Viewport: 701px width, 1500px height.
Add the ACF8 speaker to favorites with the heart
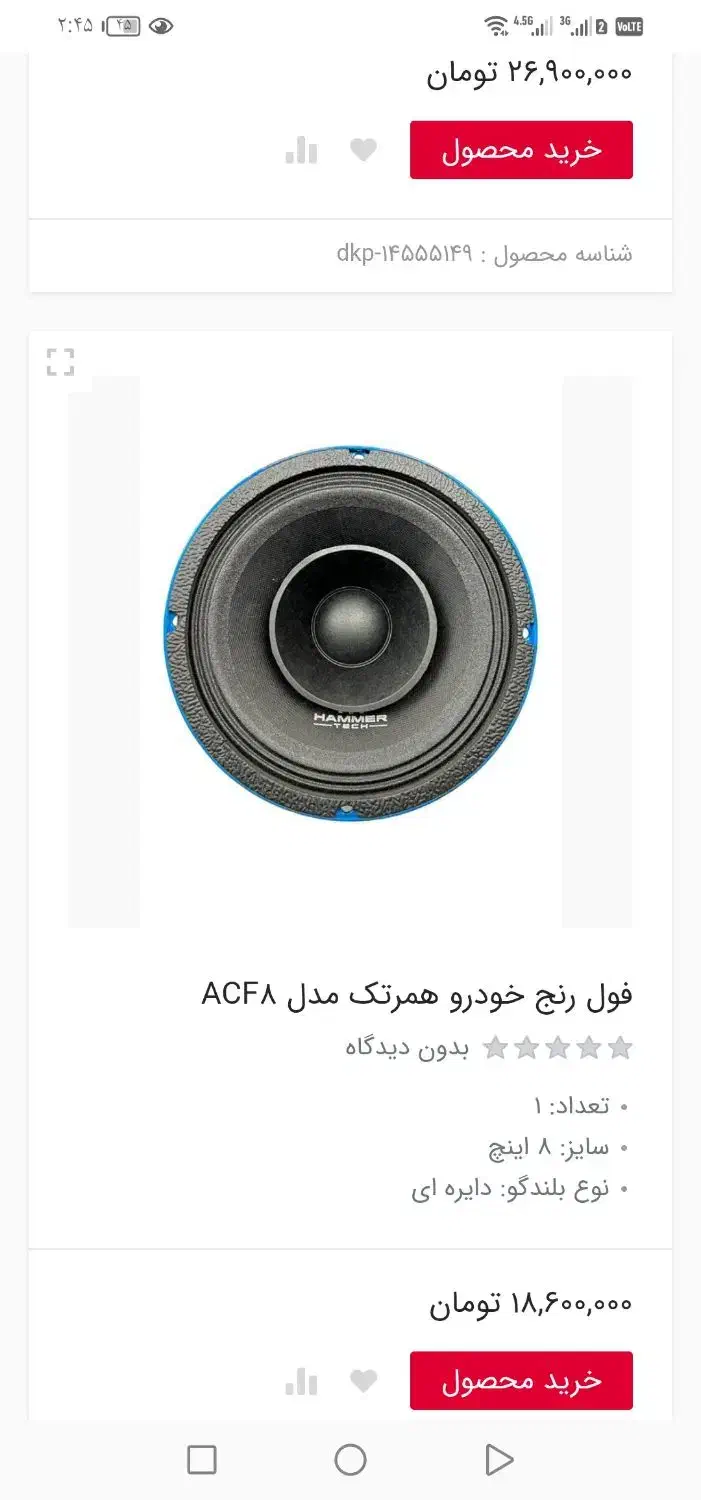pyautogui.click(x=363, y=1381)
